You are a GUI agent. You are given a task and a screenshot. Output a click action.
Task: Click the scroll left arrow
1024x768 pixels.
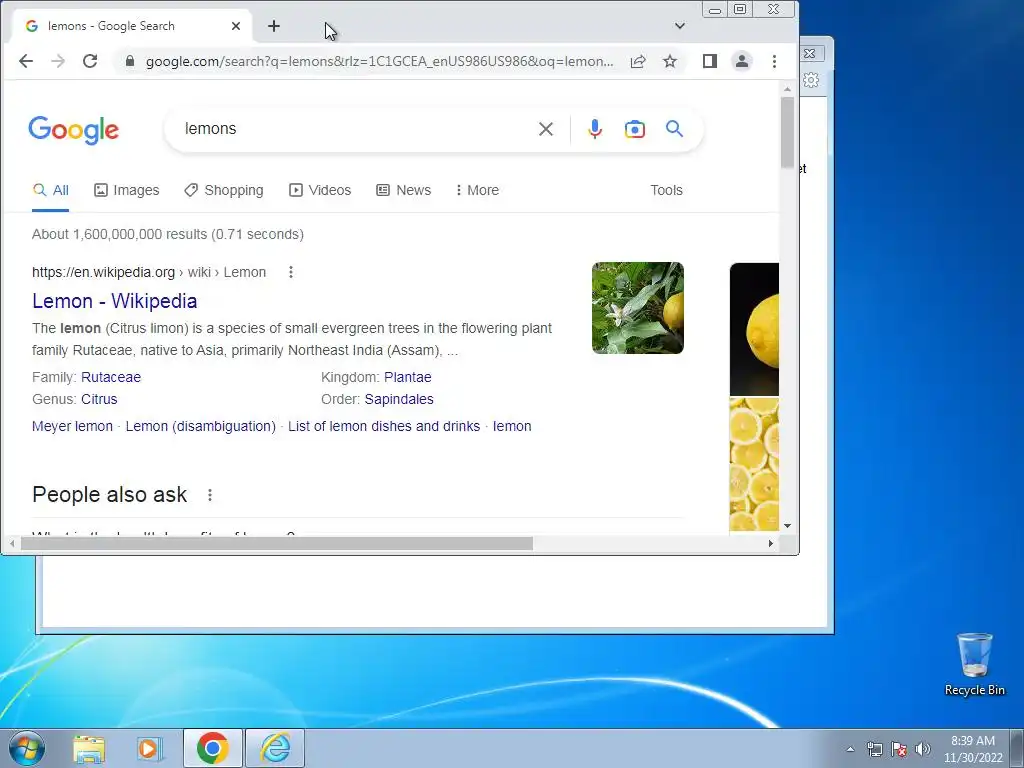pos(12,543)
